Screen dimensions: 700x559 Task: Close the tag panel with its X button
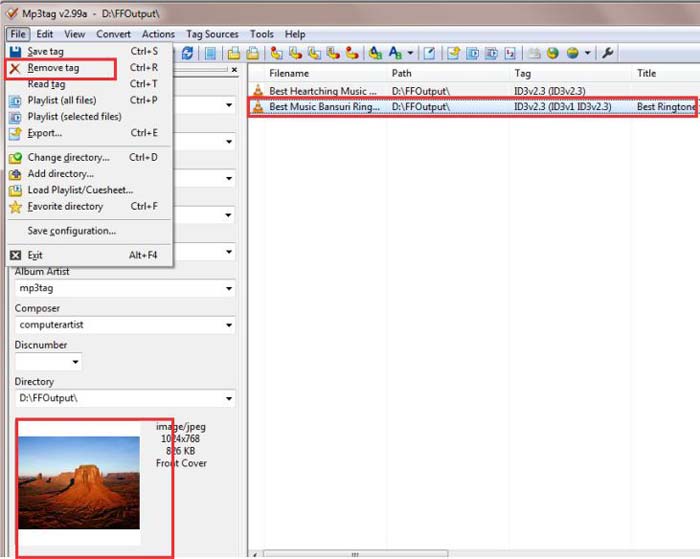(234, 70)
